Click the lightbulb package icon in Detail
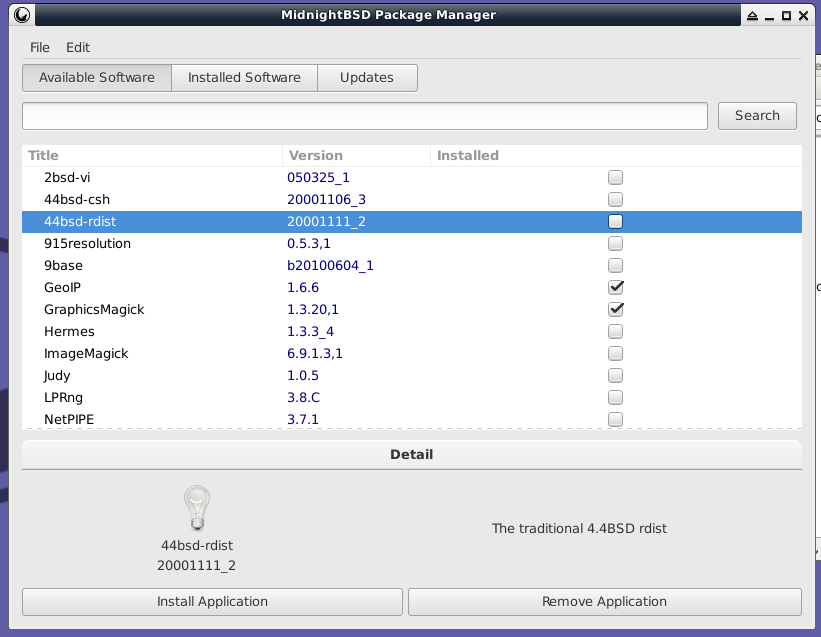Image resolution: width=821 pixels, height=637 pixels. pyautogui.click(x=197, y=508)
